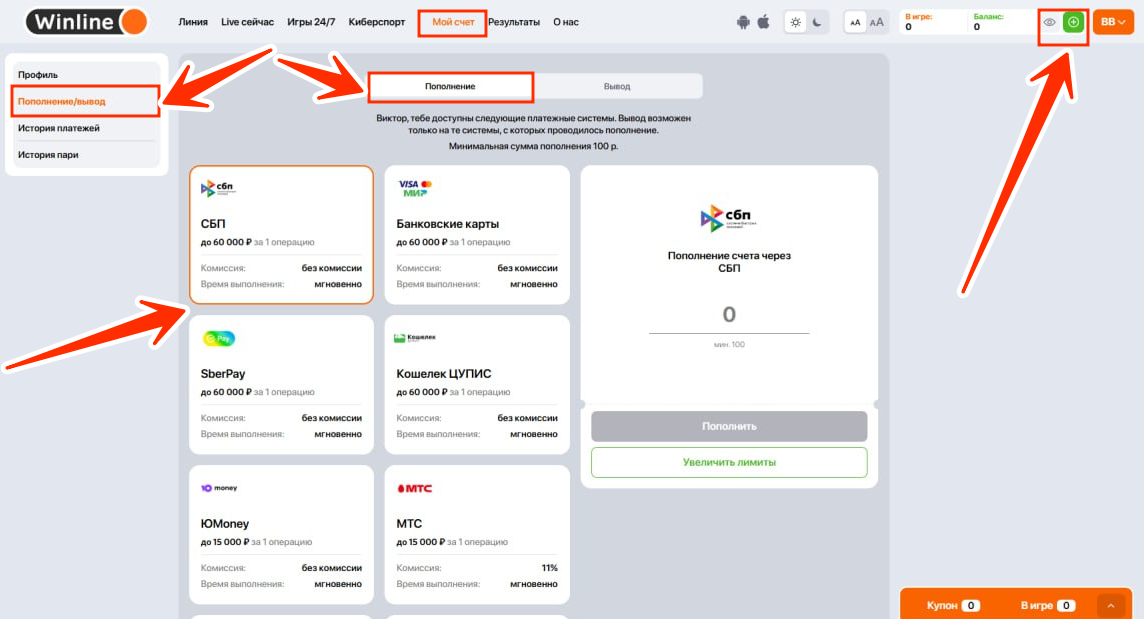The height and width of the screenshot is (619, 1144).
Task: Open the BB user account dropdown
Action: coord(1113,22)
